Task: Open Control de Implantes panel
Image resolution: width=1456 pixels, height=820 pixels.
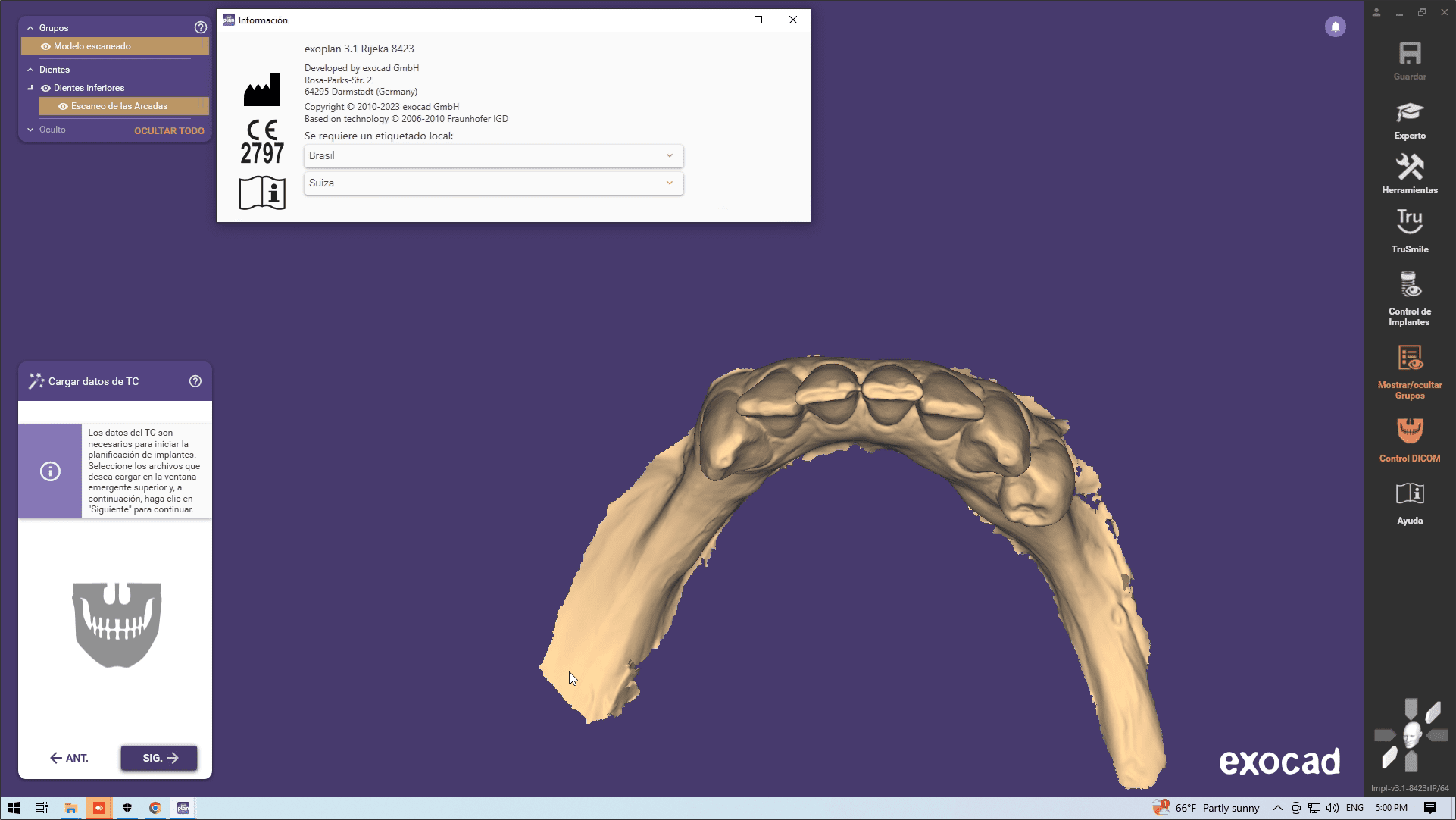Action: click(x=1409, y=299)
